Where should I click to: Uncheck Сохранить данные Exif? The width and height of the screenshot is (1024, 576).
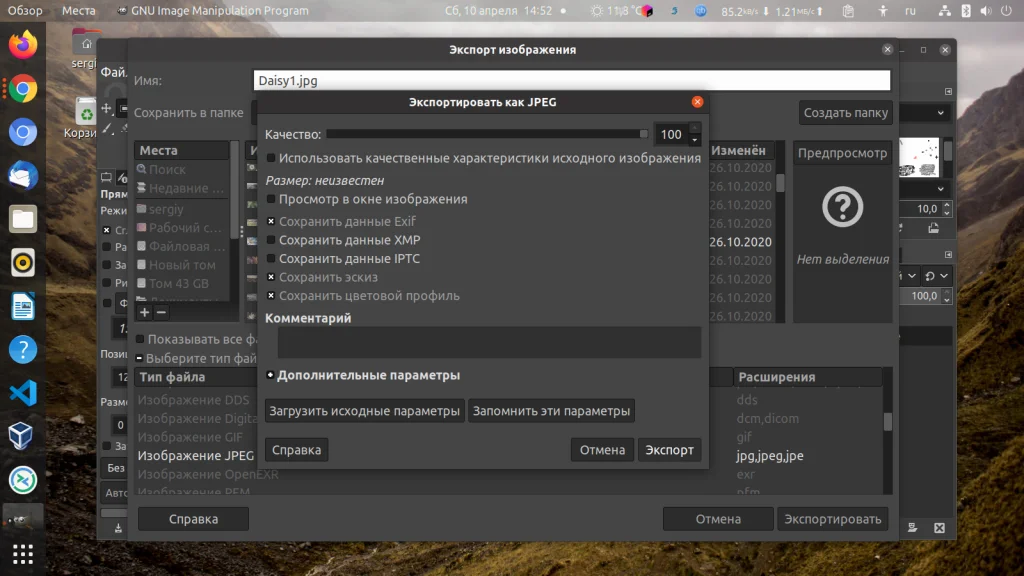[270, 221]
